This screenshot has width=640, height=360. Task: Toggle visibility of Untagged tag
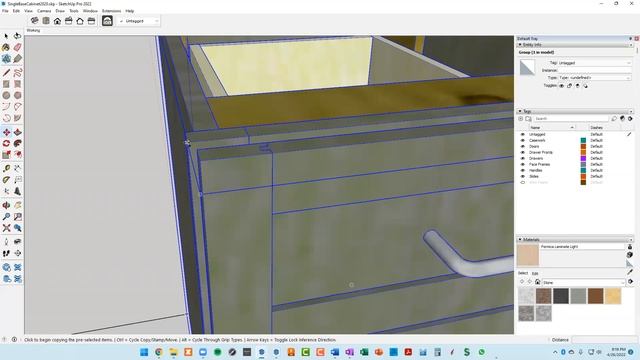click(522, 134)
